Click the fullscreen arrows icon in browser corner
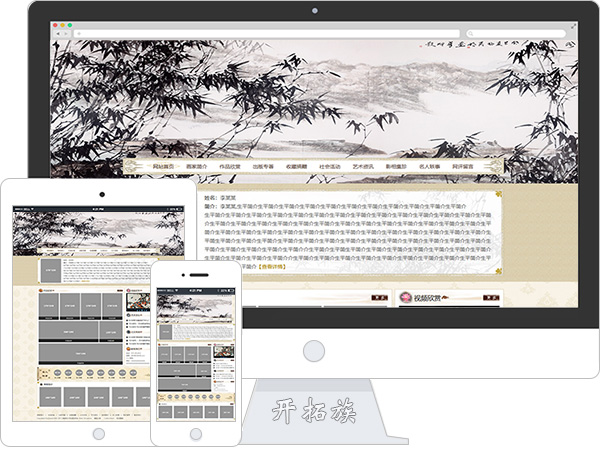This screenshot has width=600, height=450. (x=573, y=26)
